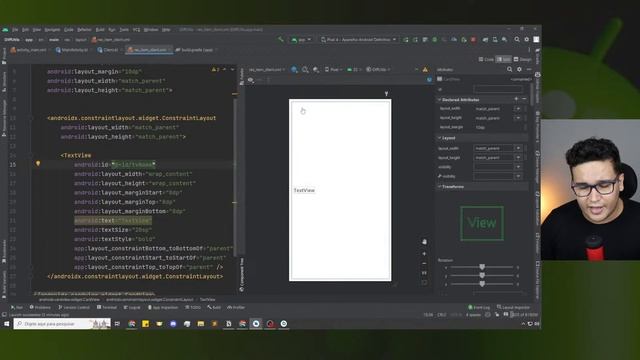Viewport: 640px width, 360px height.
Task: Click the Make Project hammer icon
Action: pyautogui.click(x=281, y=40)
